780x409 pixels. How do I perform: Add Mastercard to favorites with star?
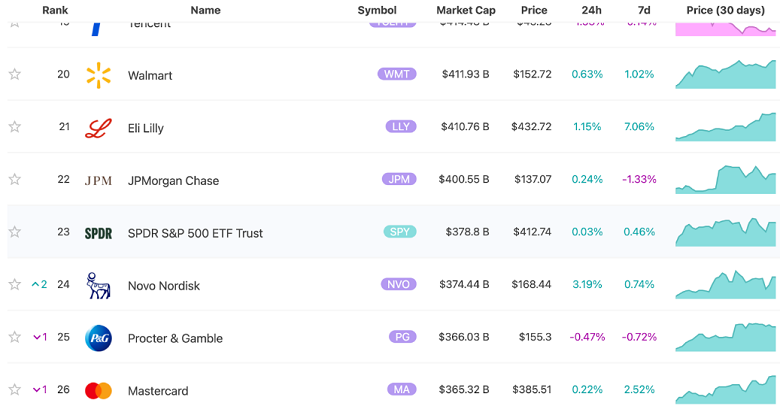click(x=15, y=390)
